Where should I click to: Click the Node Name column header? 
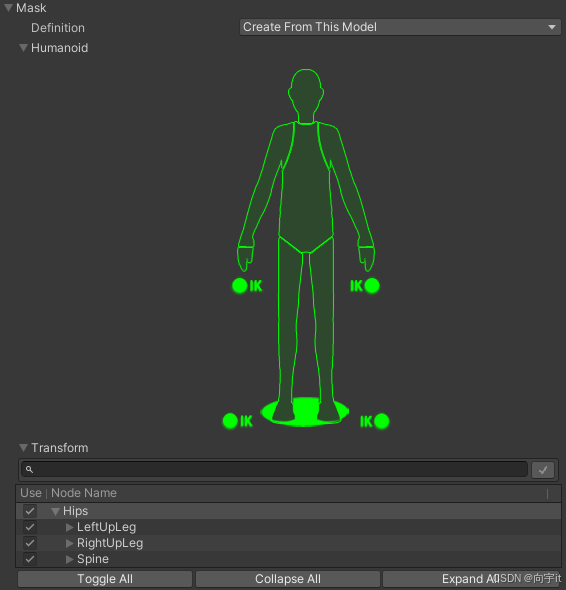coord(84,493)
